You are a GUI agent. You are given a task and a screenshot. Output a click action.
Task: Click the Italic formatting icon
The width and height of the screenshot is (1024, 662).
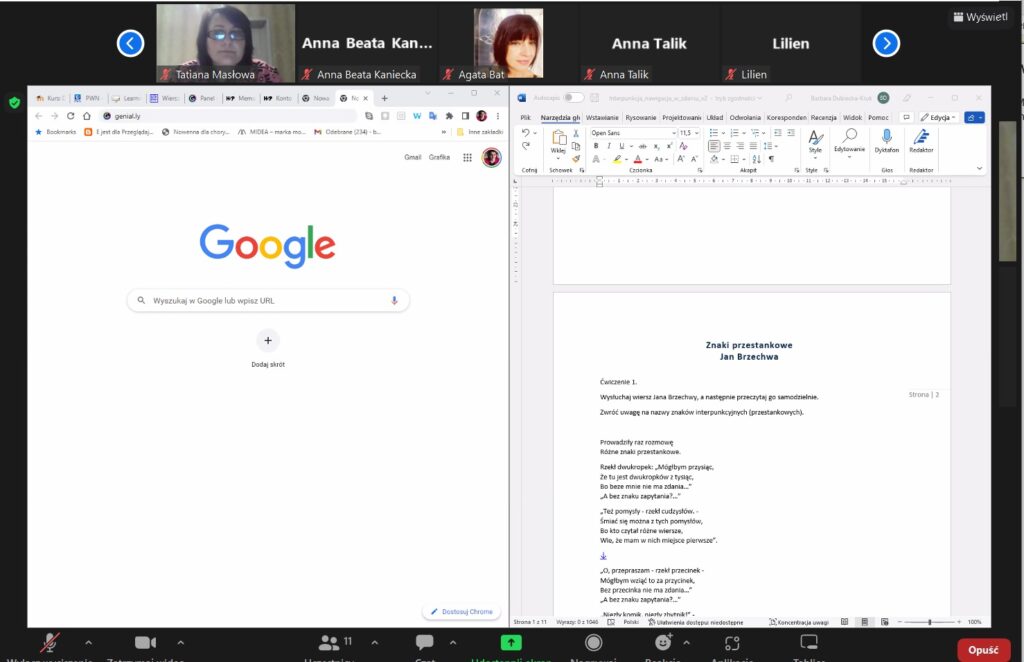(x=608, y=146)
